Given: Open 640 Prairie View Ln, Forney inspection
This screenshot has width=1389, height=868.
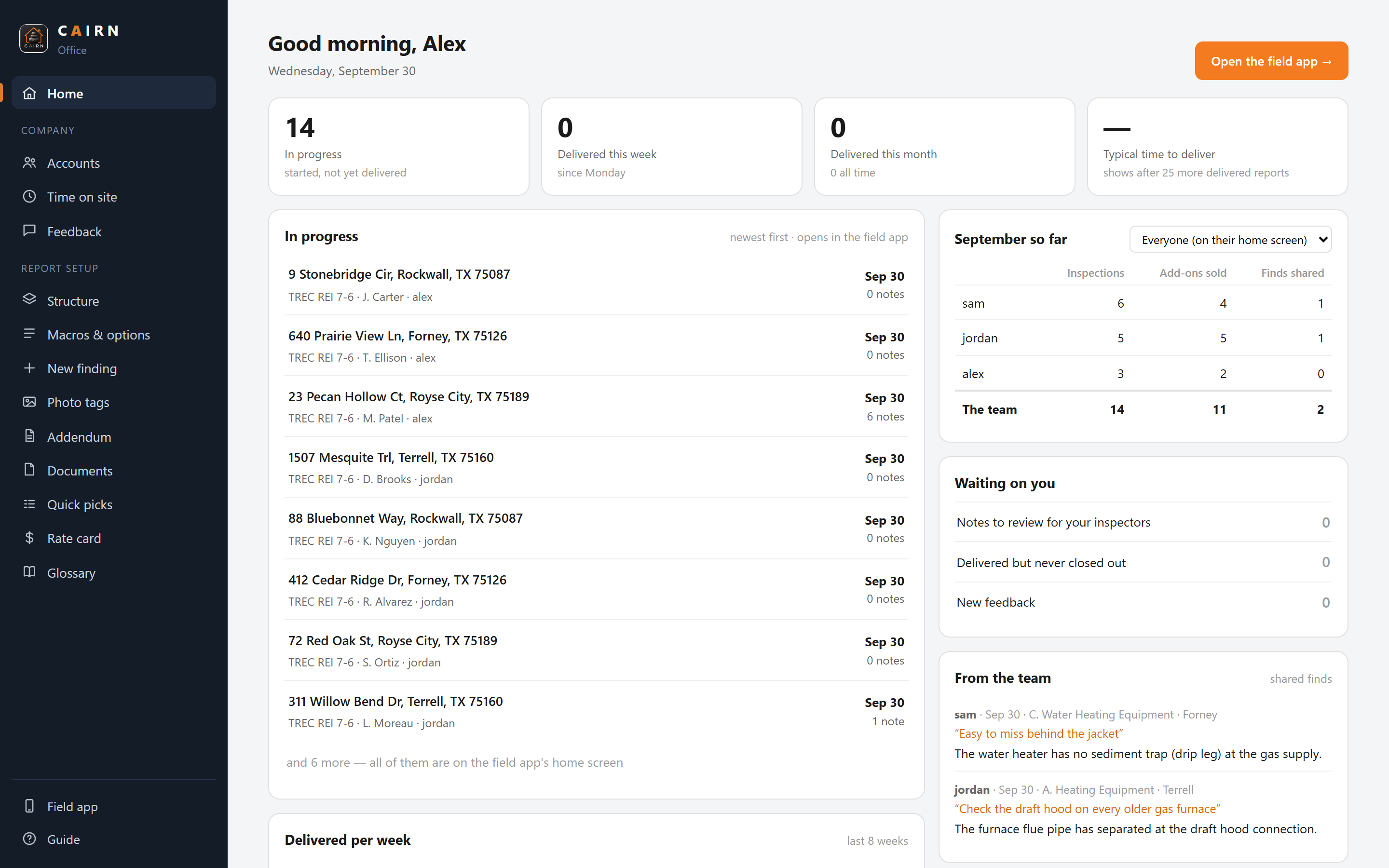Looking at the screenshot, I should (x=596, y=346).
